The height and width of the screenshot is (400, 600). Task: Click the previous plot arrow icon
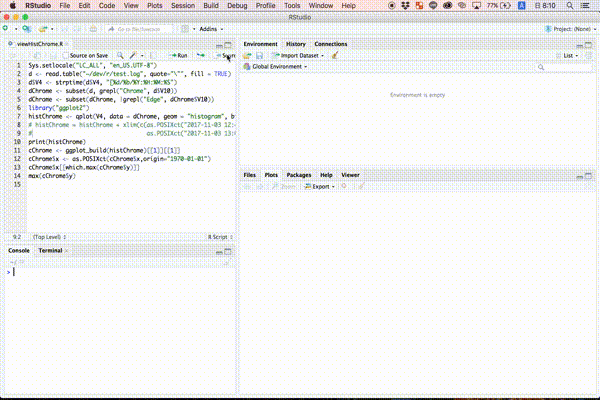point(247,186)
